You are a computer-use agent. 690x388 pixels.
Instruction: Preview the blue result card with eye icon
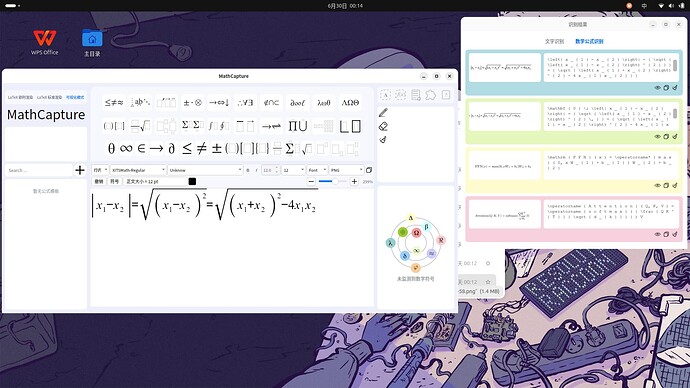(657, 88)
